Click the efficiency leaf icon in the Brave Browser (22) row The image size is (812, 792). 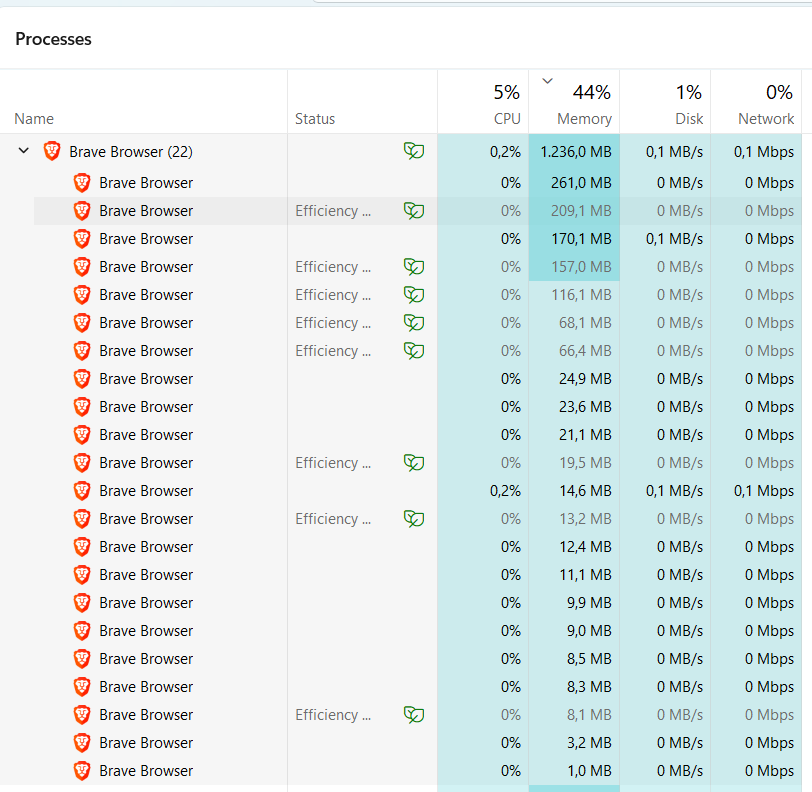click(x=414, y=151)
